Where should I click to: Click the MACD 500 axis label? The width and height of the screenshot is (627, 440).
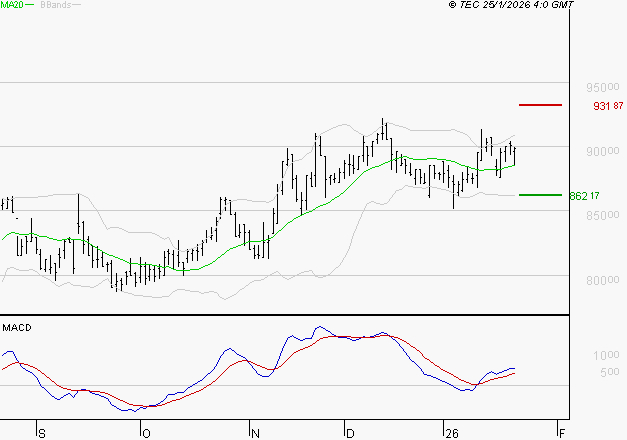tap(610, 372)
